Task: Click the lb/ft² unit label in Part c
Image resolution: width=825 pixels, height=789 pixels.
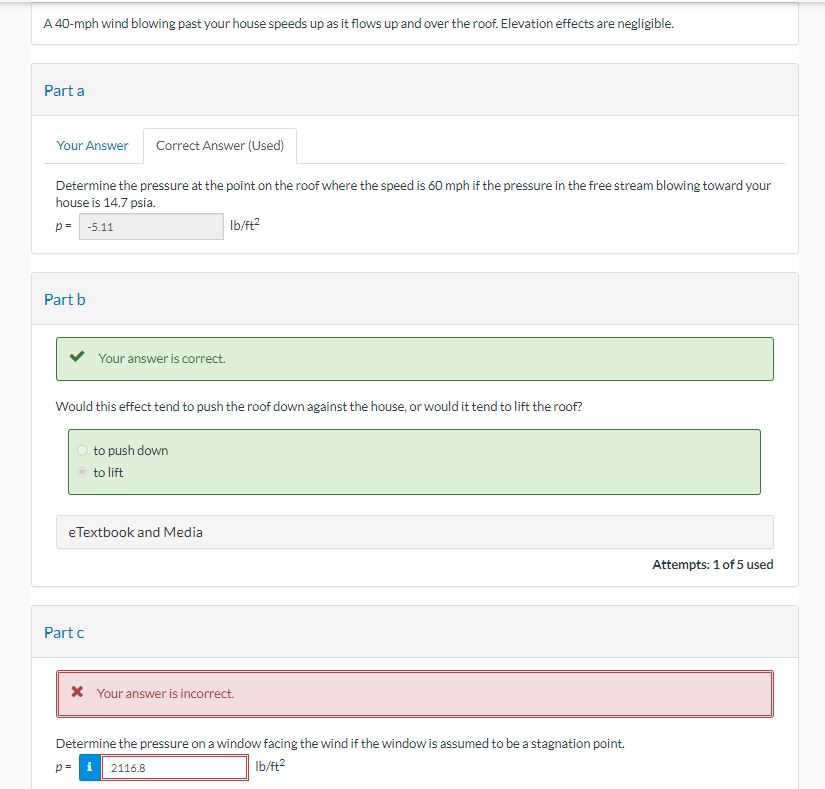Action: click(268, 766)
